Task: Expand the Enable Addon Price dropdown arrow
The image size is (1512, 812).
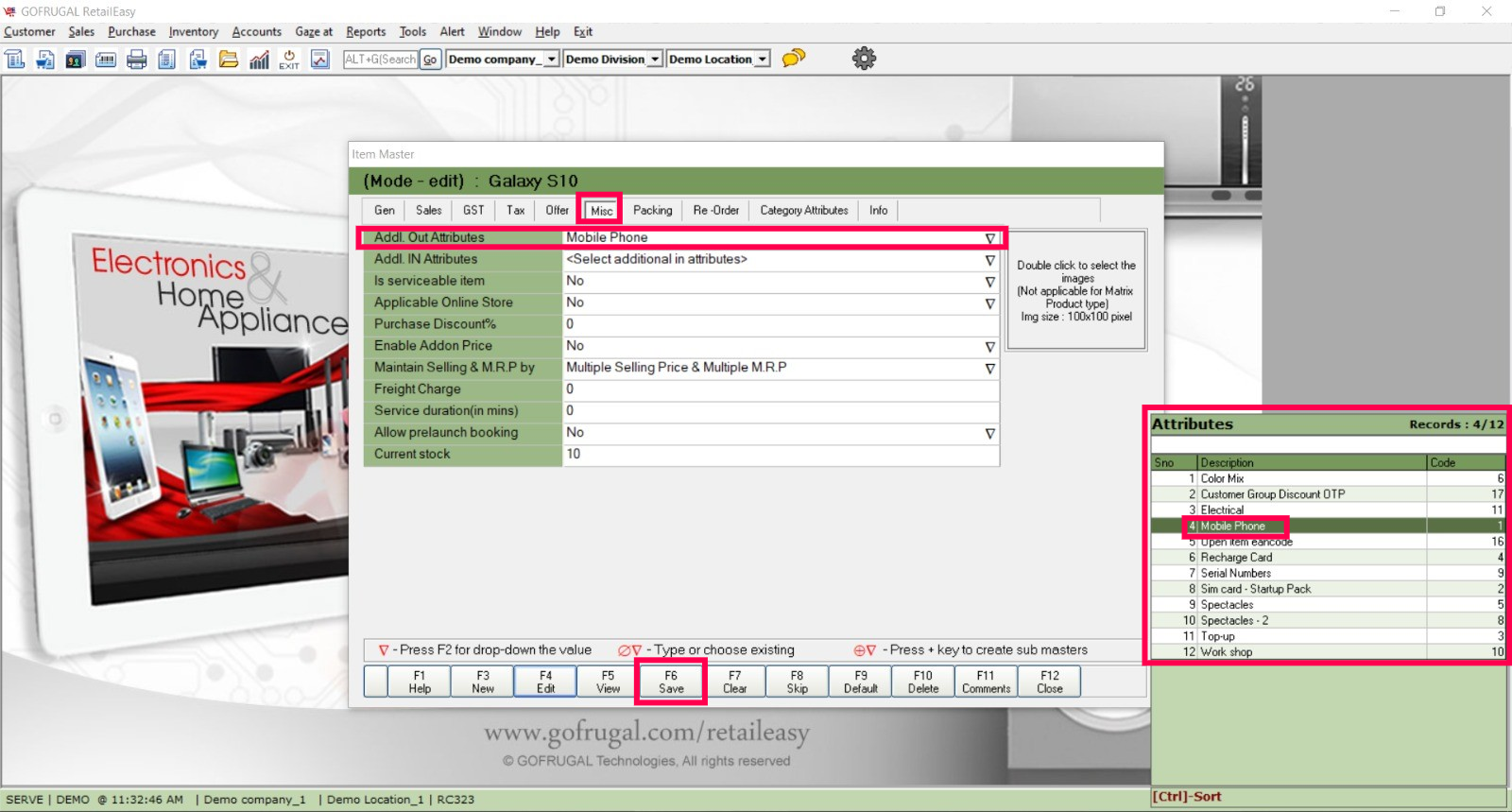Action: coord(990,347)
